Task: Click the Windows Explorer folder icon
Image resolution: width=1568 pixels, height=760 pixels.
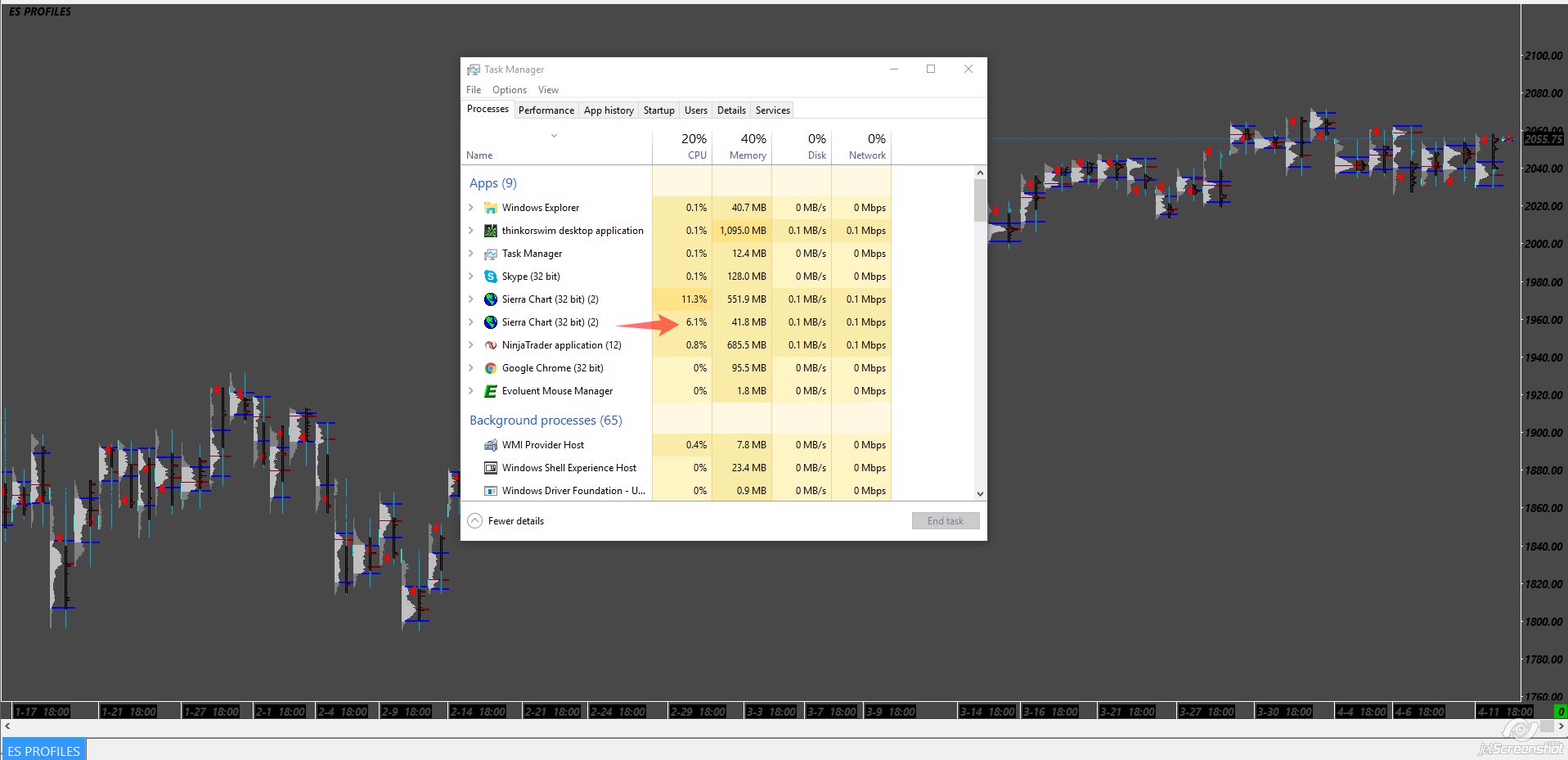Action: click(491, 208)
